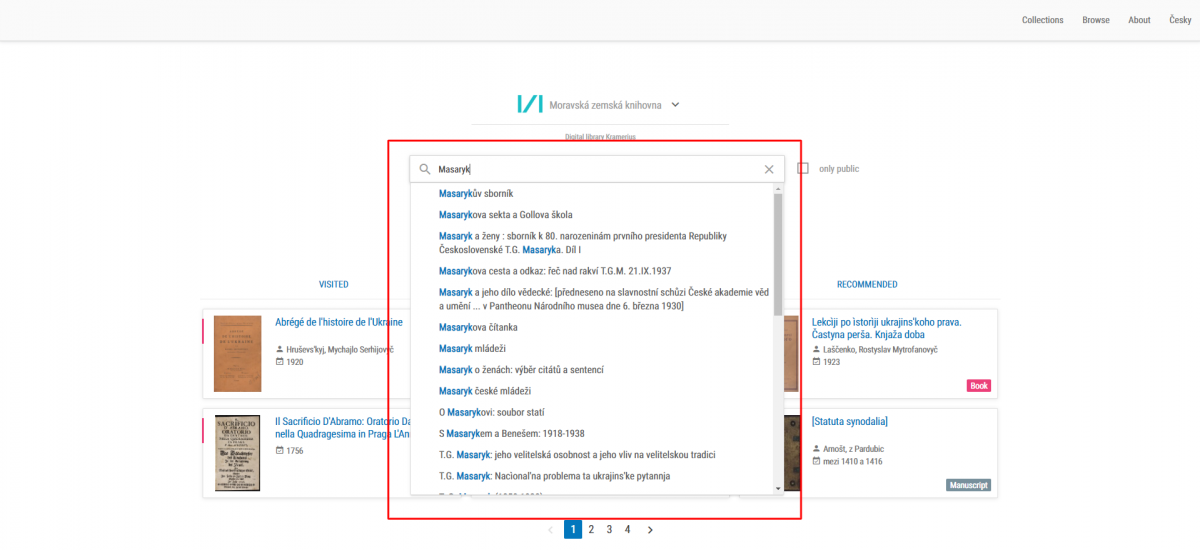Focus the Masaryk search input
The image size is (1200, 550).
coord(597,169)
